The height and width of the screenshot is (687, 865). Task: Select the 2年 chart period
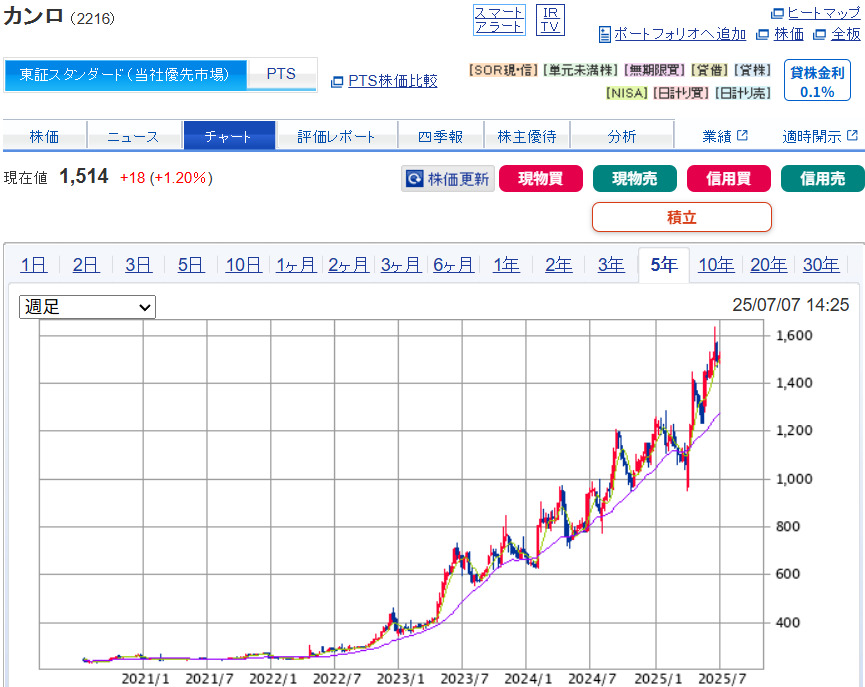point(559,265)
